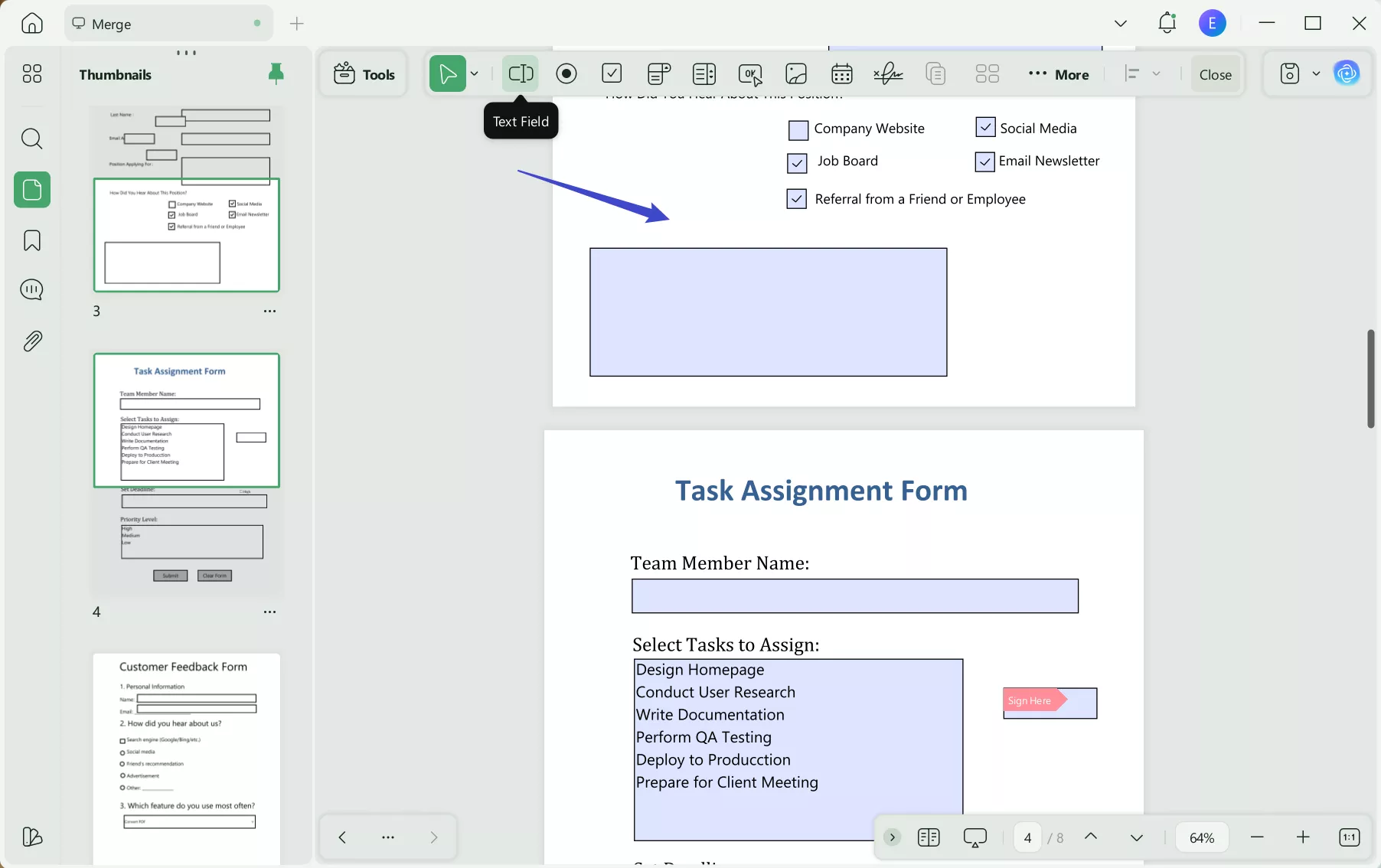The image size is (1381, 868).
Task: Click the Merge document tab
Action: 114,23
